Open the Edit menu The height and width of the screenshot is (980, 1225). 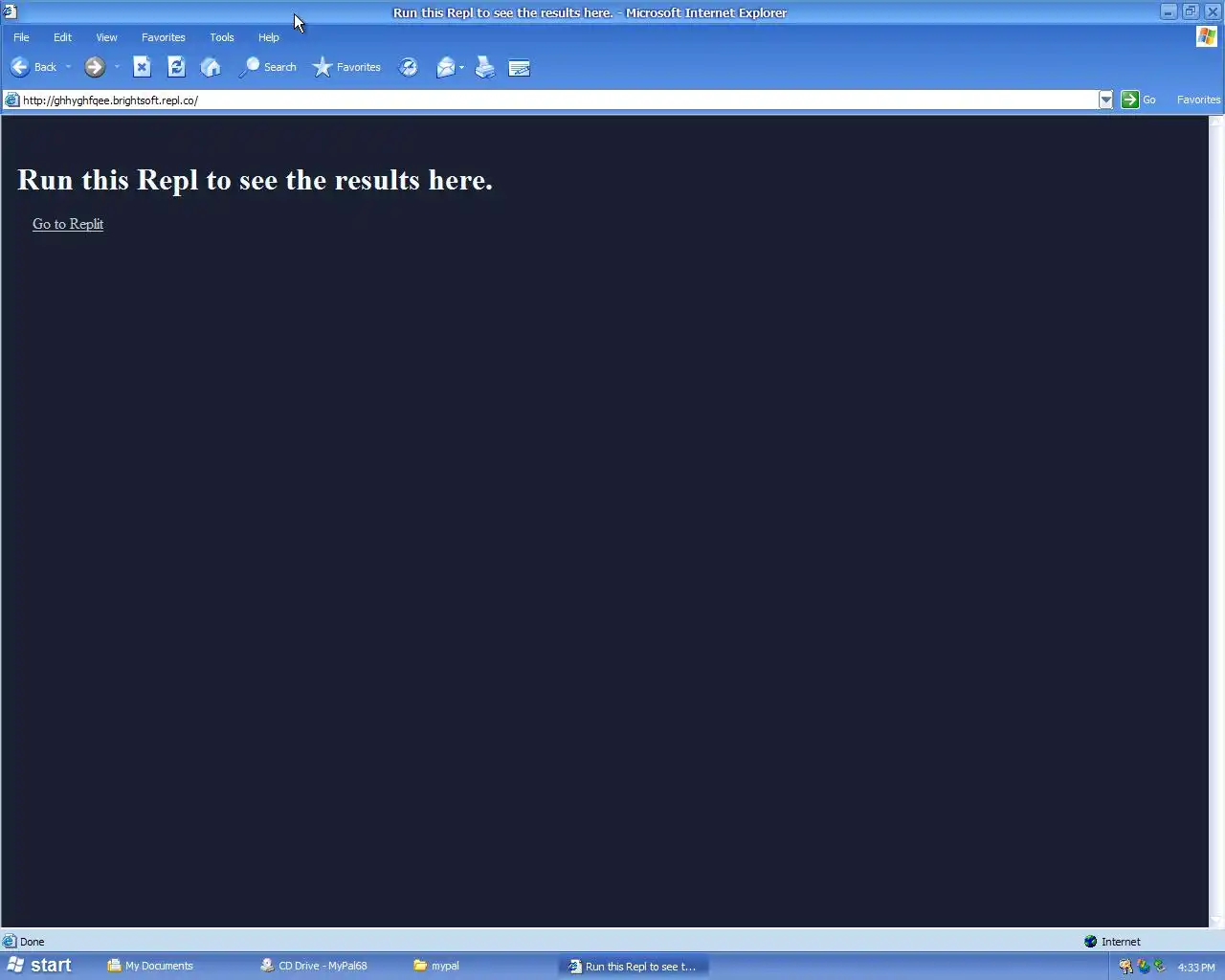(62, 37)
